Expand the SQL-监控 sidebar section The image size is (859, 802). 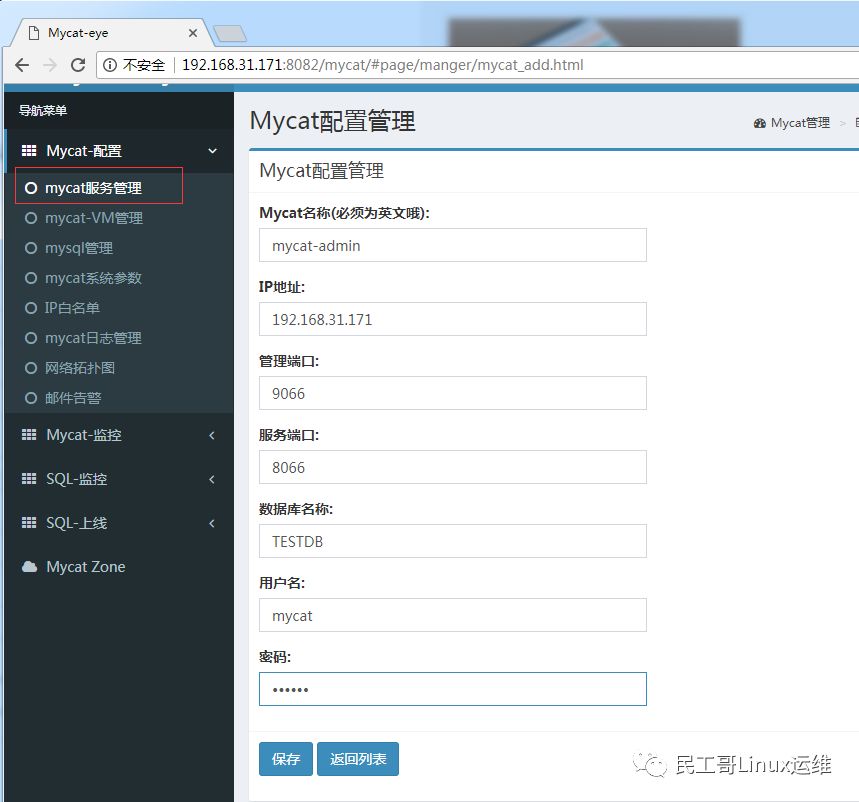(105, 479)
